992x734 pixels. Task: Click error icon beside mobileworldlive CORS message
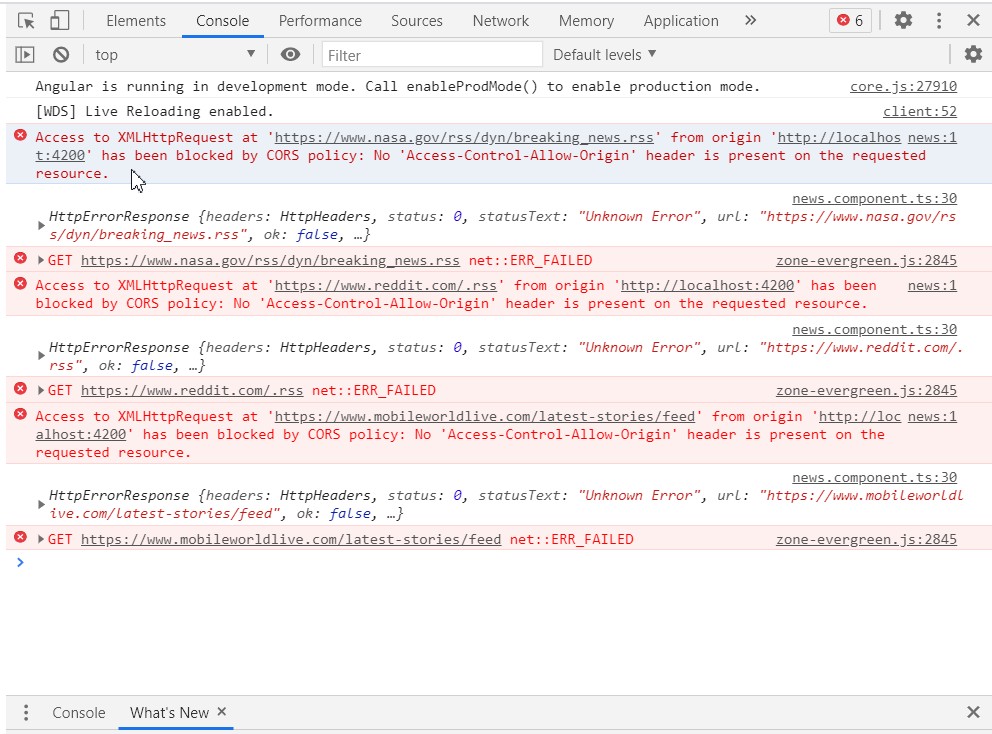21,414
